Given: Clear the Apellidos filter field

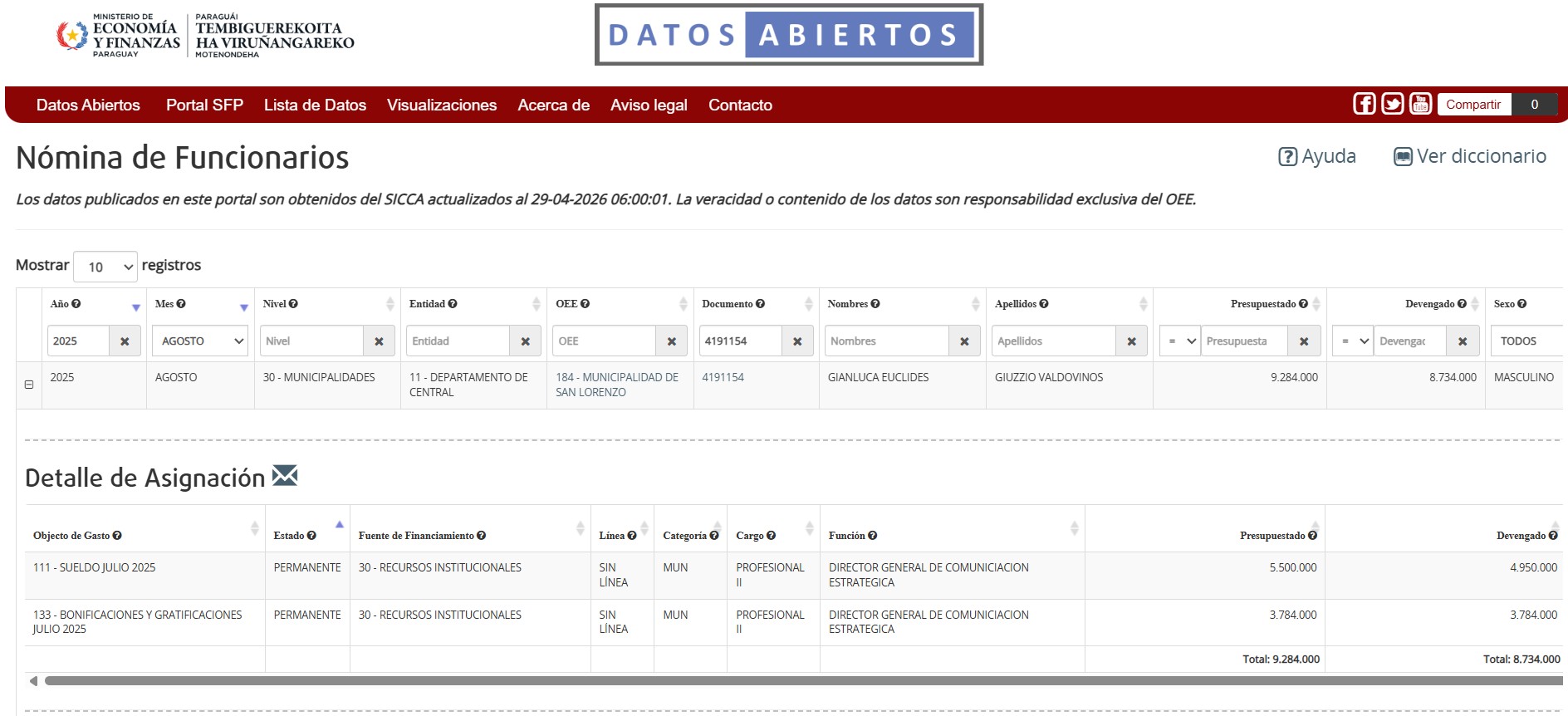Looking at the screenshot, I should 1131,341.
